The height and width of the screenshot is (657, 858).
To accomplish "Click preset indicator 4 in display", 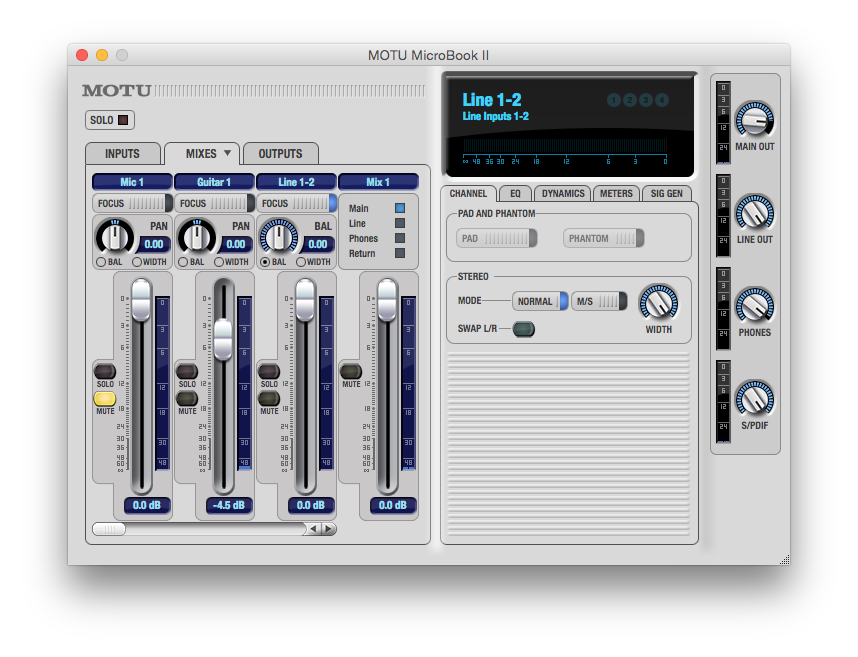I will click(662, 100).
